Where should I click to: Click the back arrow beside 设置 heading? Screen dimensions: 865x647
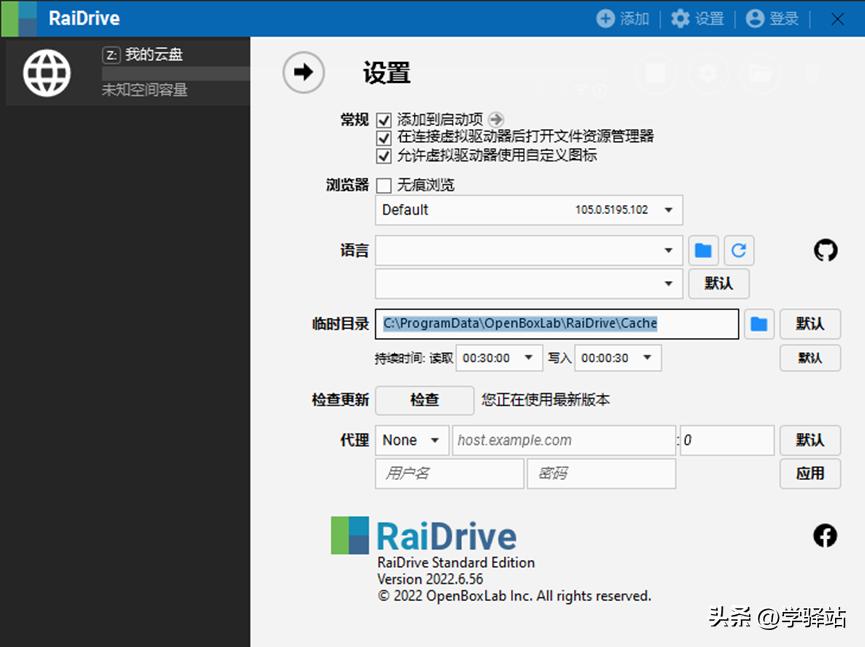tap(303, 73)
